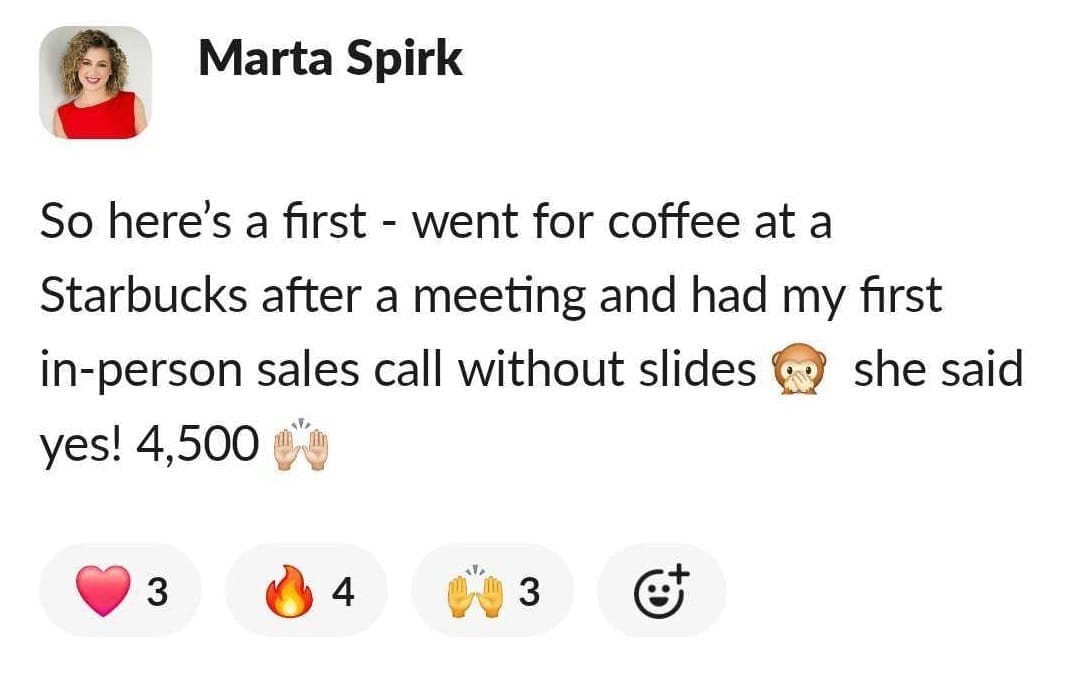Click the count 3 beside raised hands
The height and width of the screenshot is (674, 1080).
[x=529, y=593]
